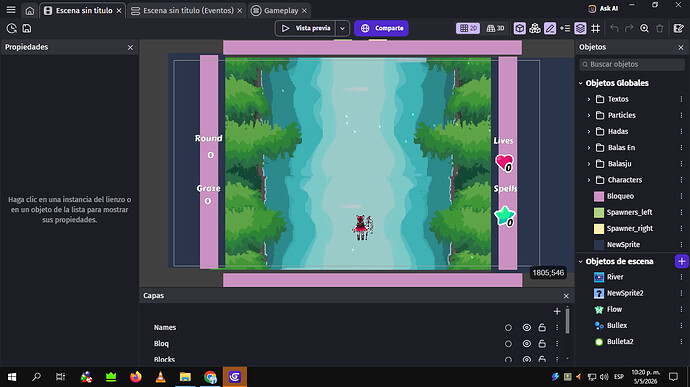
Task: Expand the Characters folder
Action: coord(589,180)
